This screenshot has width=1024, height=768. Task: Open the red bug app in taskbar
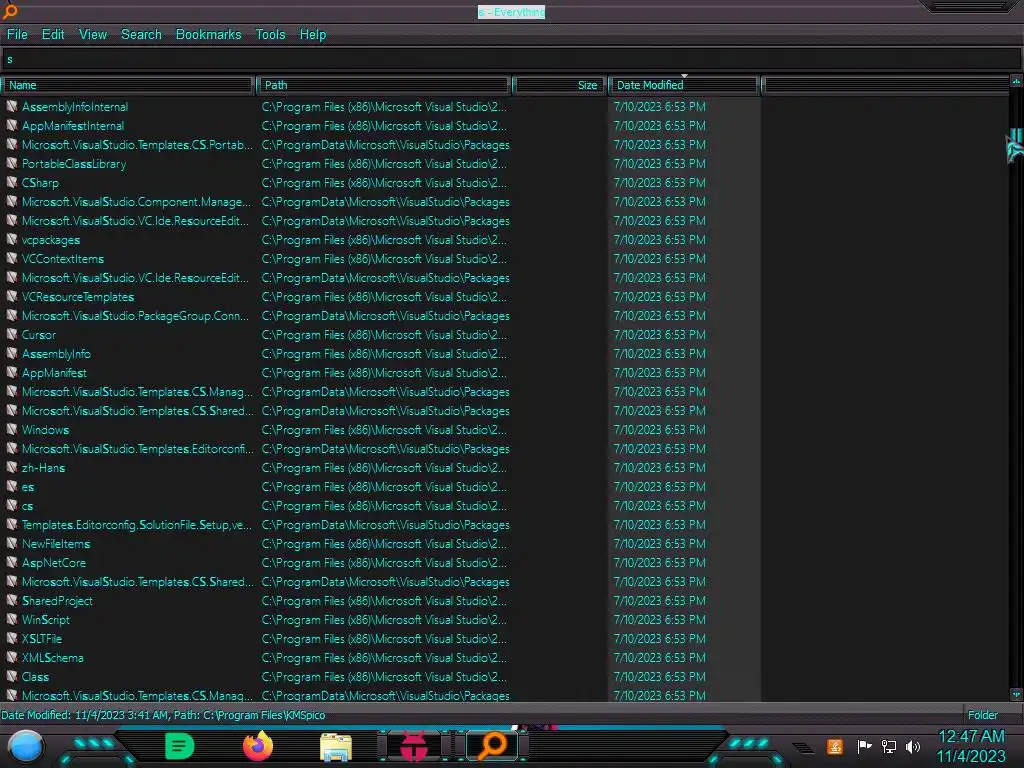pos(414,746)
